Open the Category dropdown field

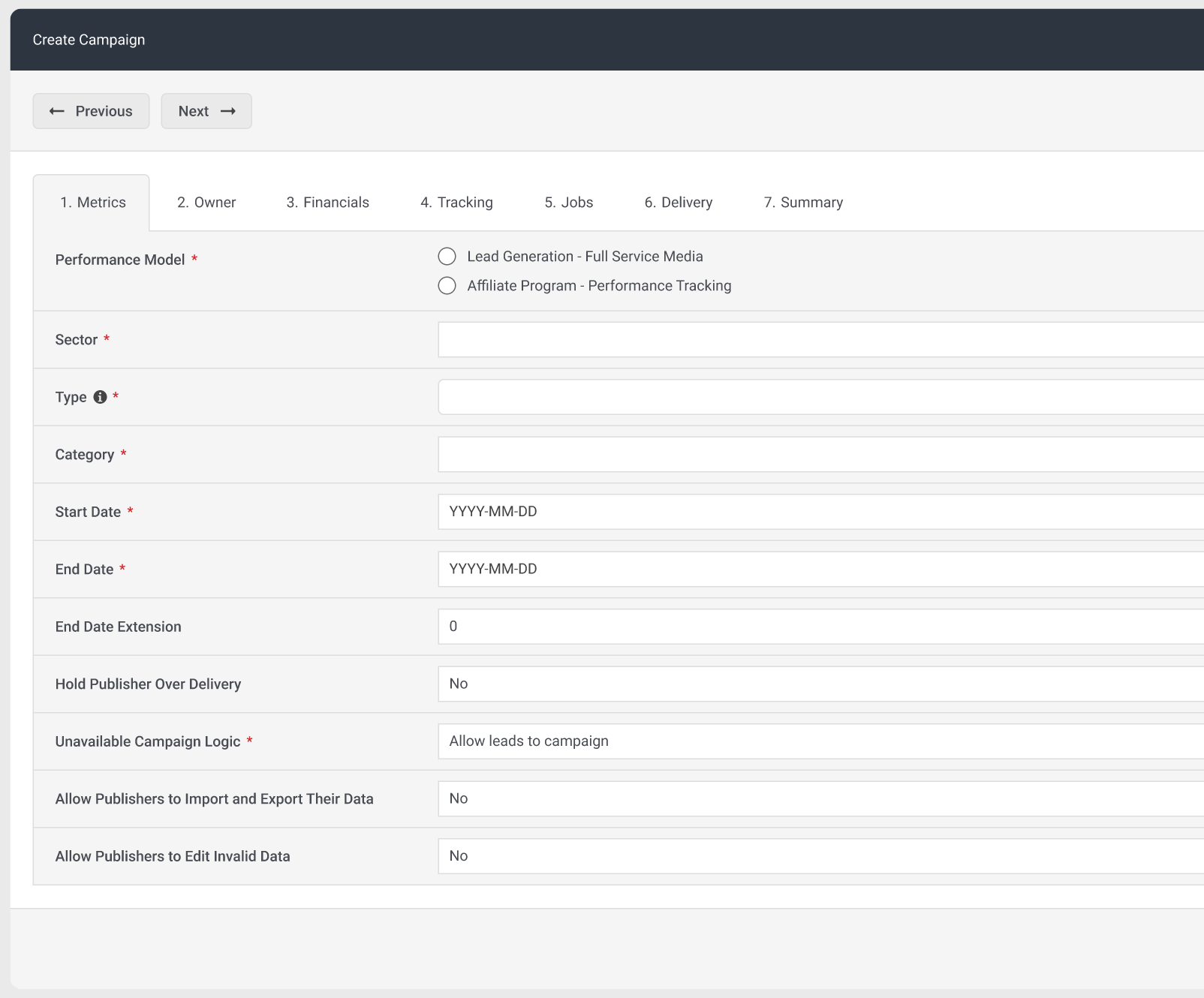pos(821,455)
